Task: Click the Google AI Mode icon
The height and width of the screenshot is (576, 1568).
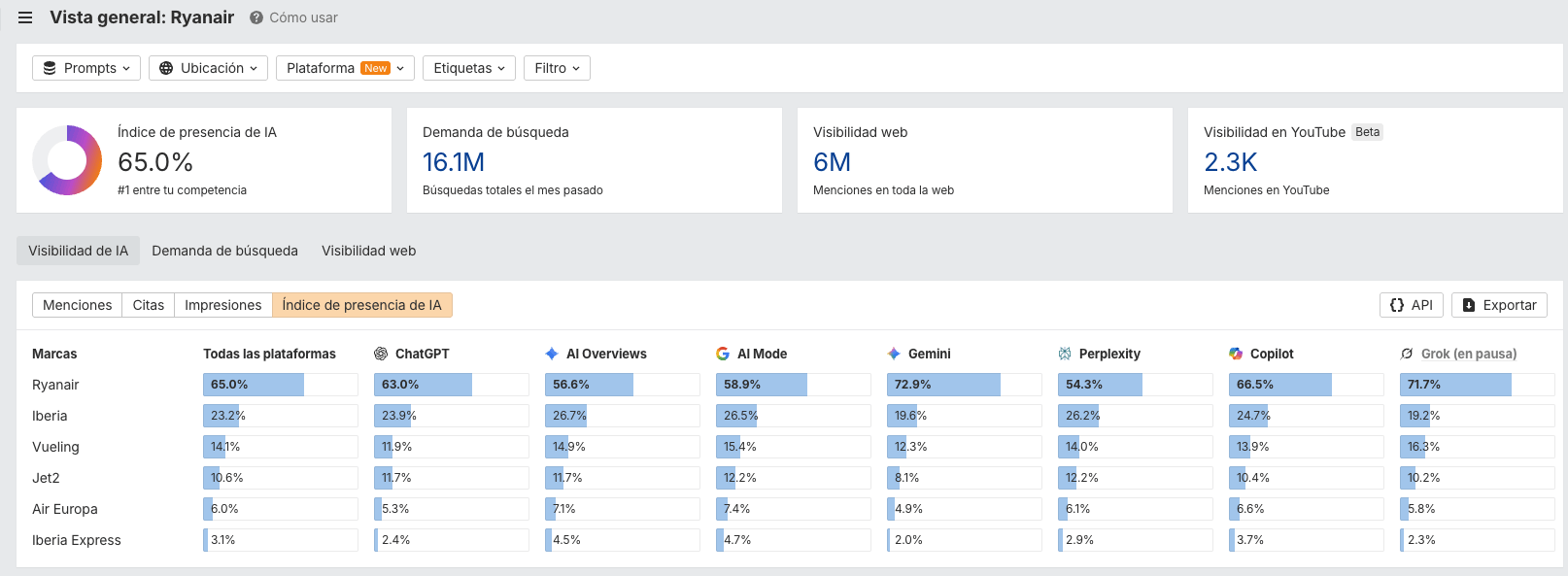Action: point(723,354)
